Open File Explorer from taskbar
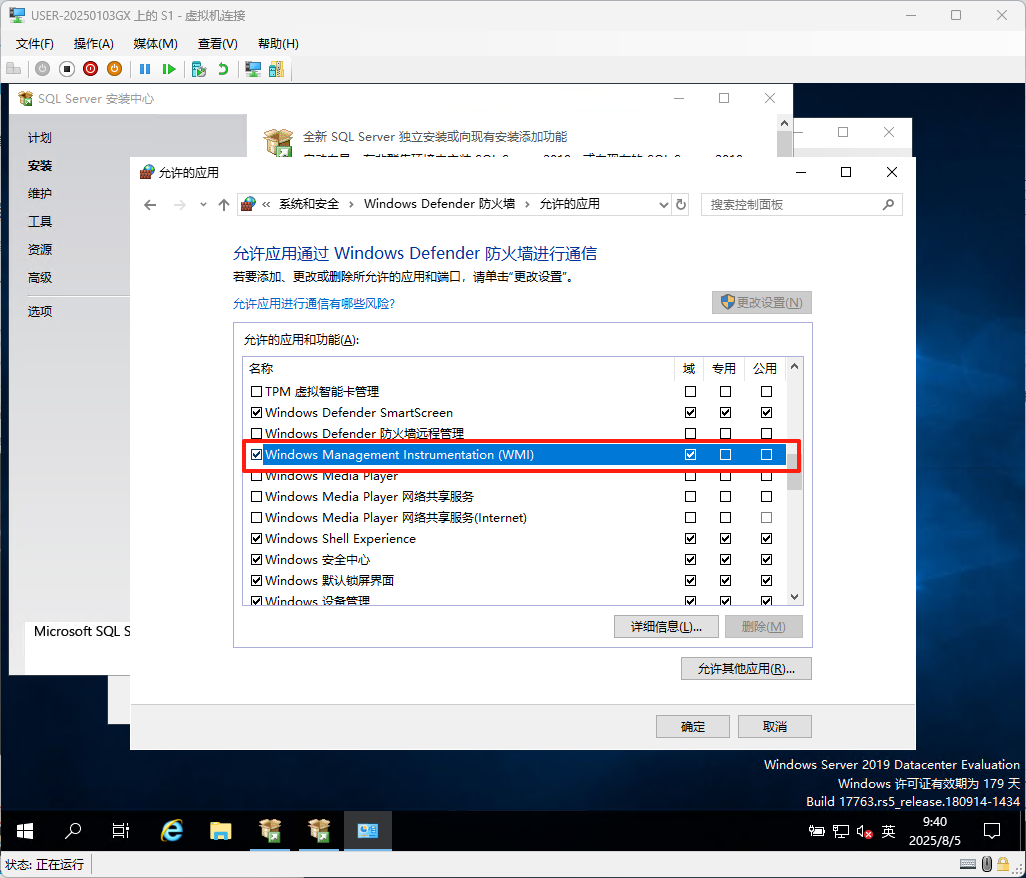This screenshot has width=1026, height=878. point(221,831)
